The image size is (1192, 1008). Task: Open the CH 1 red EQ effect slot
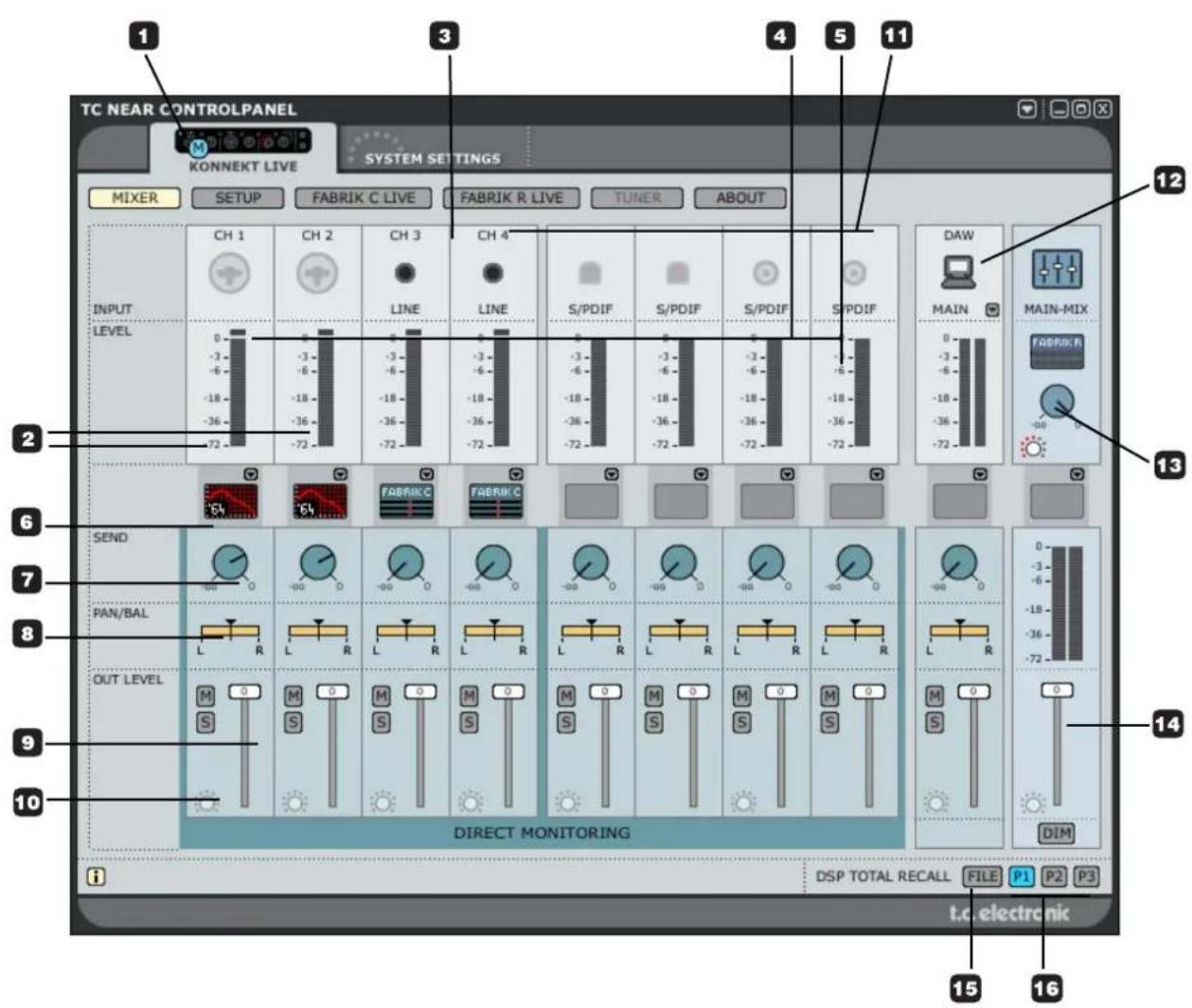(x=230, y=501)
